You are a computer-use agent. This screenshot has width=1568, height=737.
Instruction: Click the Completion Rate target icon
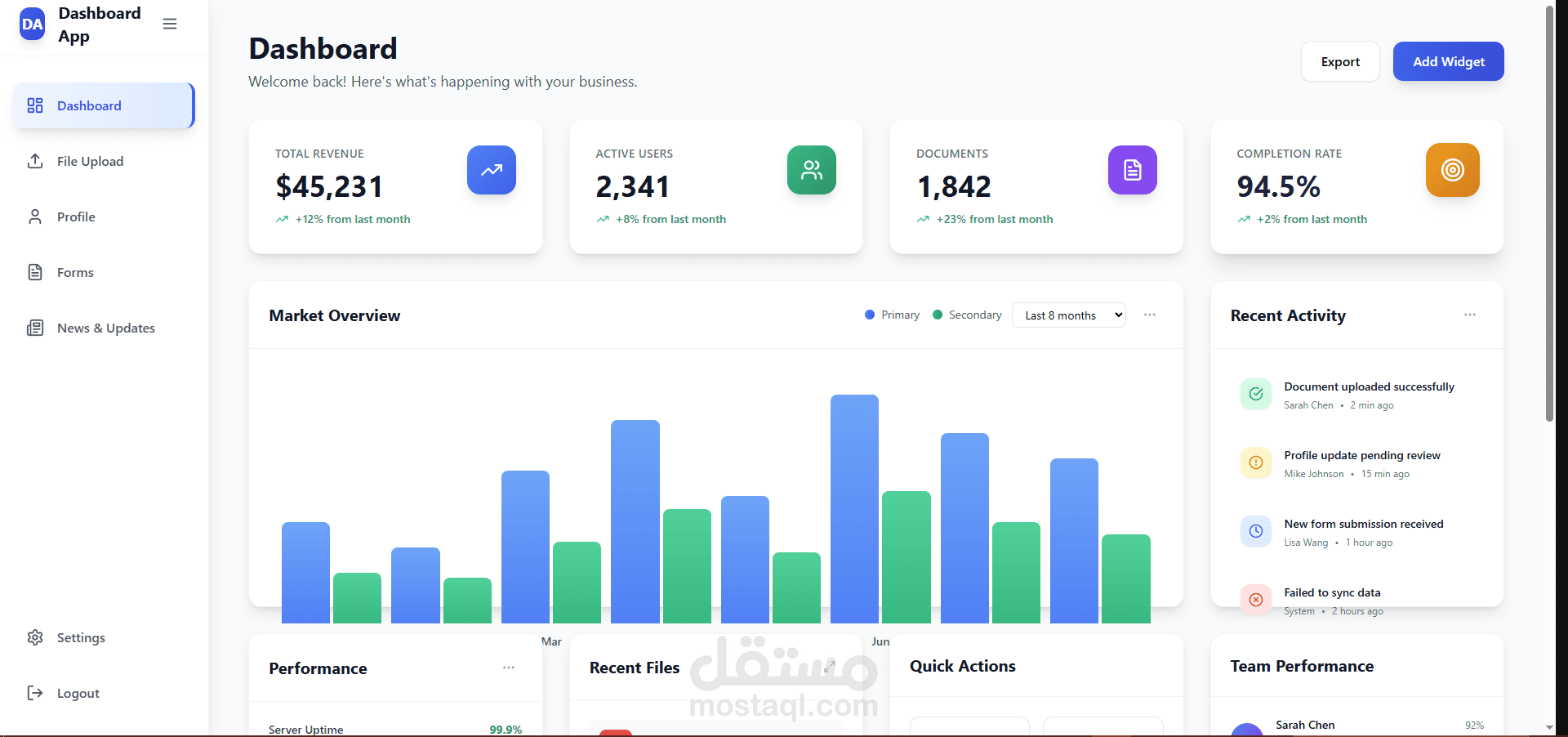(x=1451, y=170)
